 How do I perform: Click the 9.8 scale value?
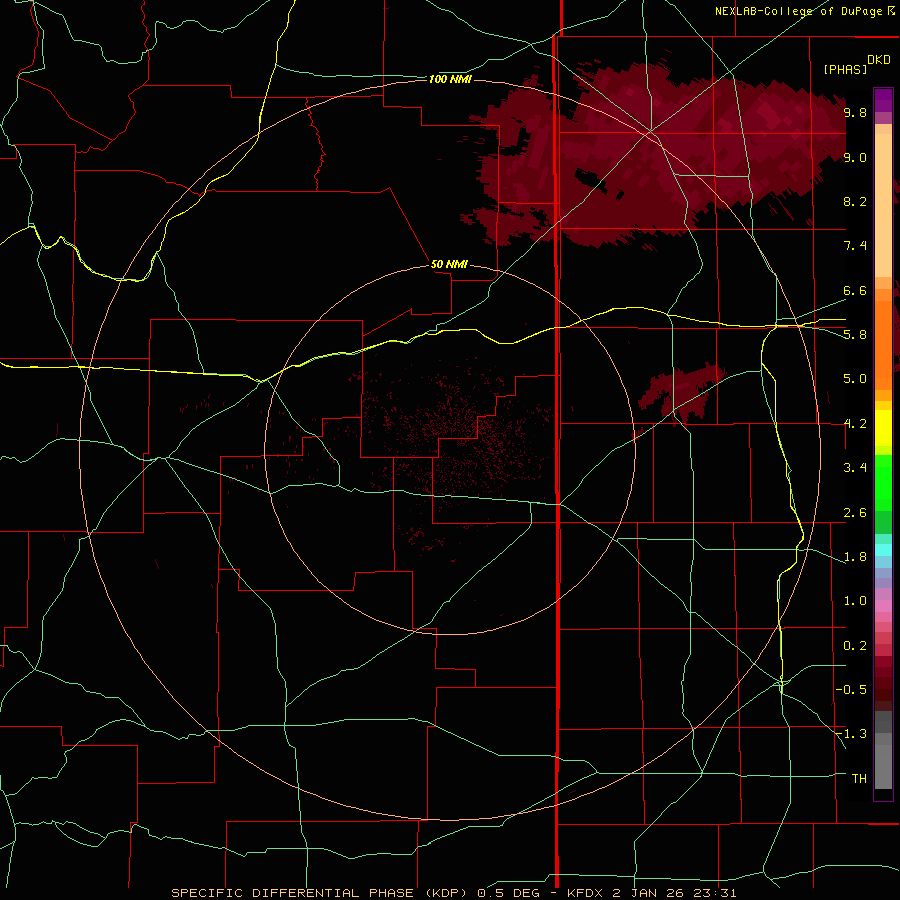pyautogui.click(x=855, y=112)
